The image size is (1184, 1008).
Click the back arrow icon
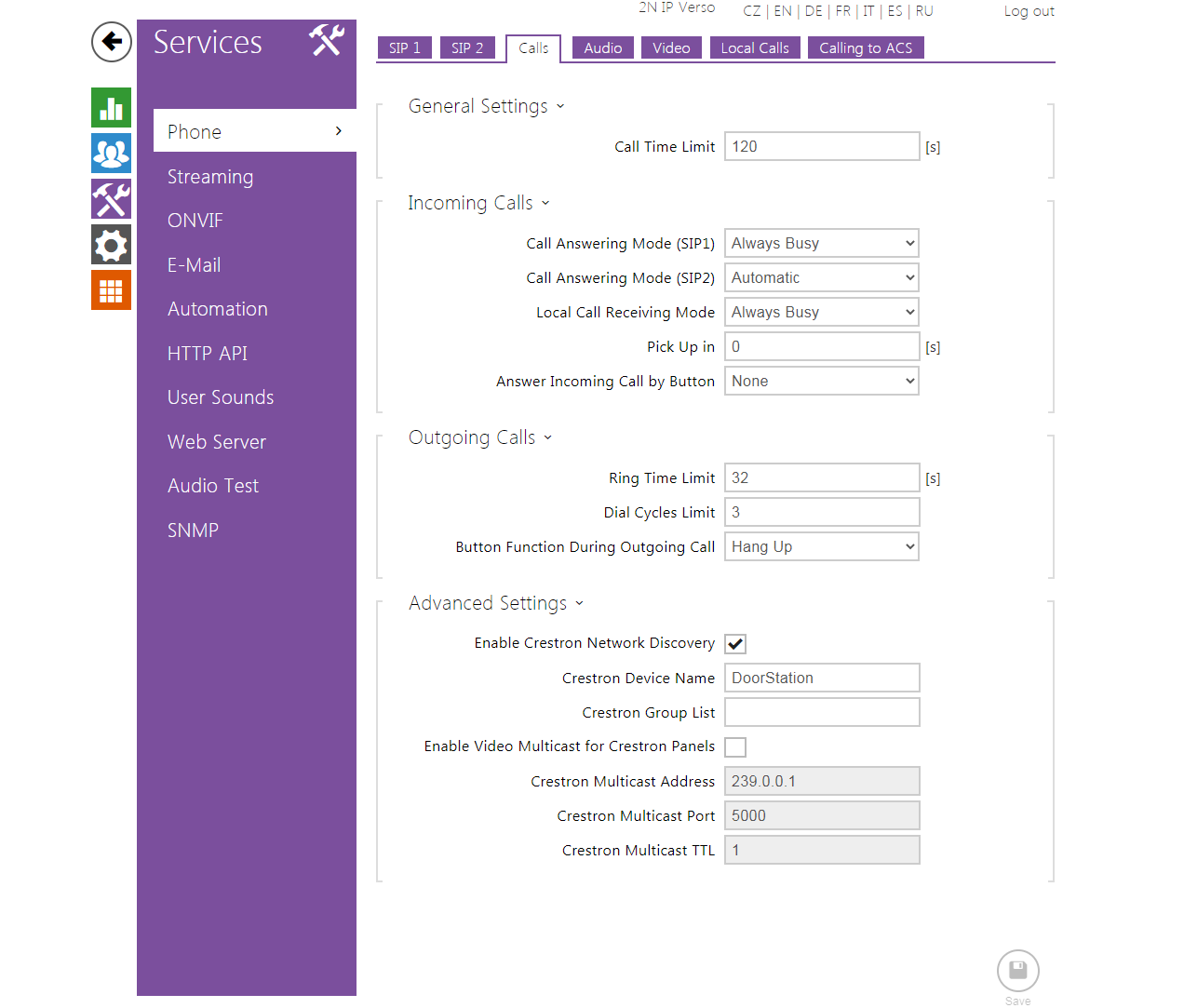click(x=112, y=42)
